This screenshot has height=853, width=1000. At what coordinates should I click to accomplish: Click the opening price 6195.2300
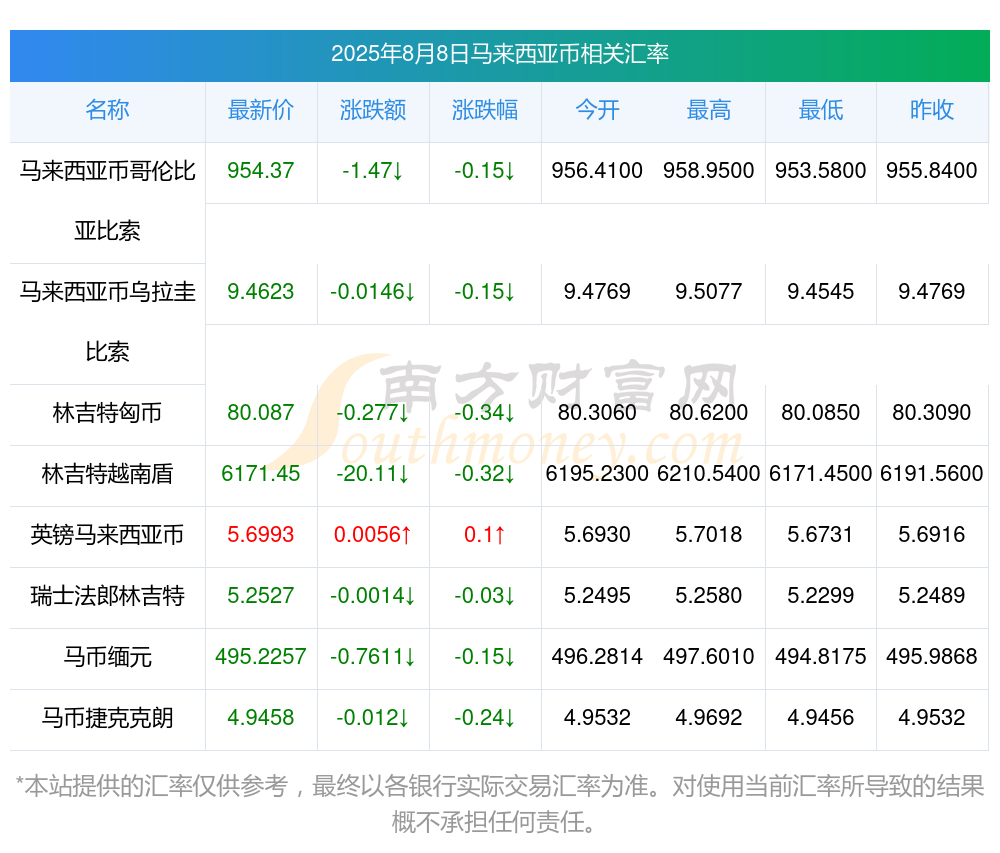click(597, 474)
